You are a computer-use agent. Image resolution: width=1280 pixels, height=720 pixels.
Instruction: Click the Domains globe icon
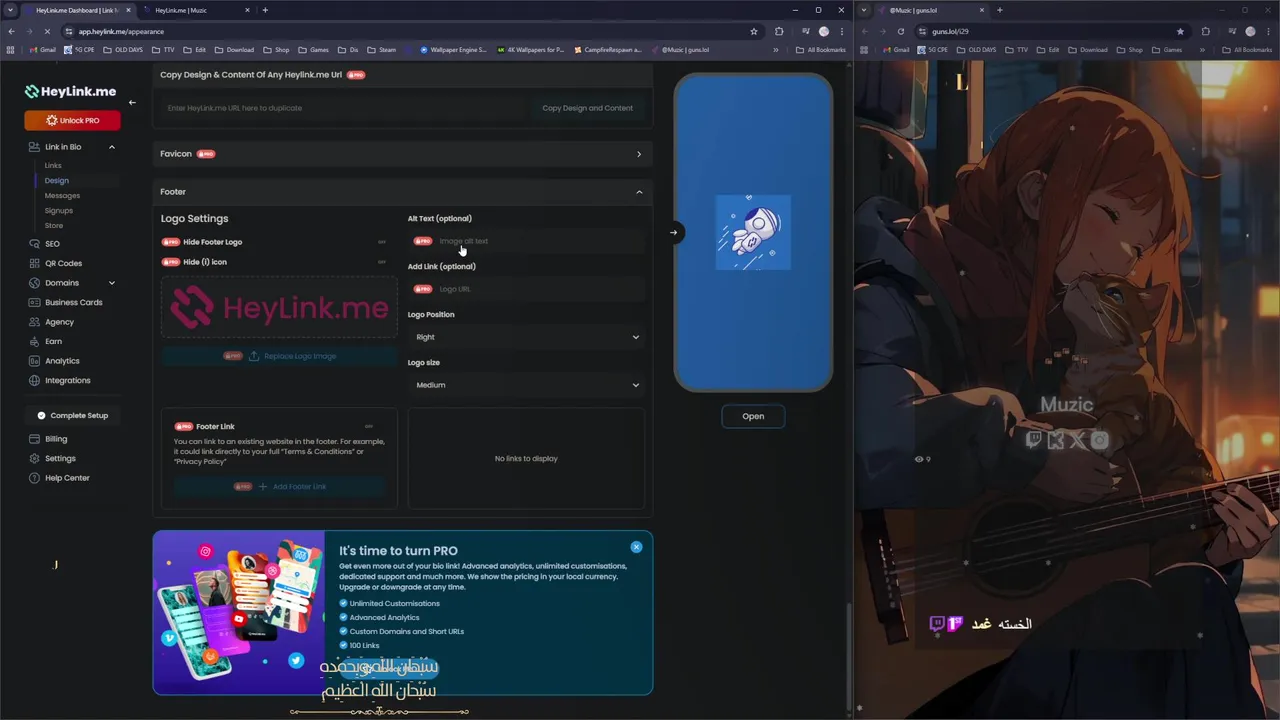click(35, 283)
